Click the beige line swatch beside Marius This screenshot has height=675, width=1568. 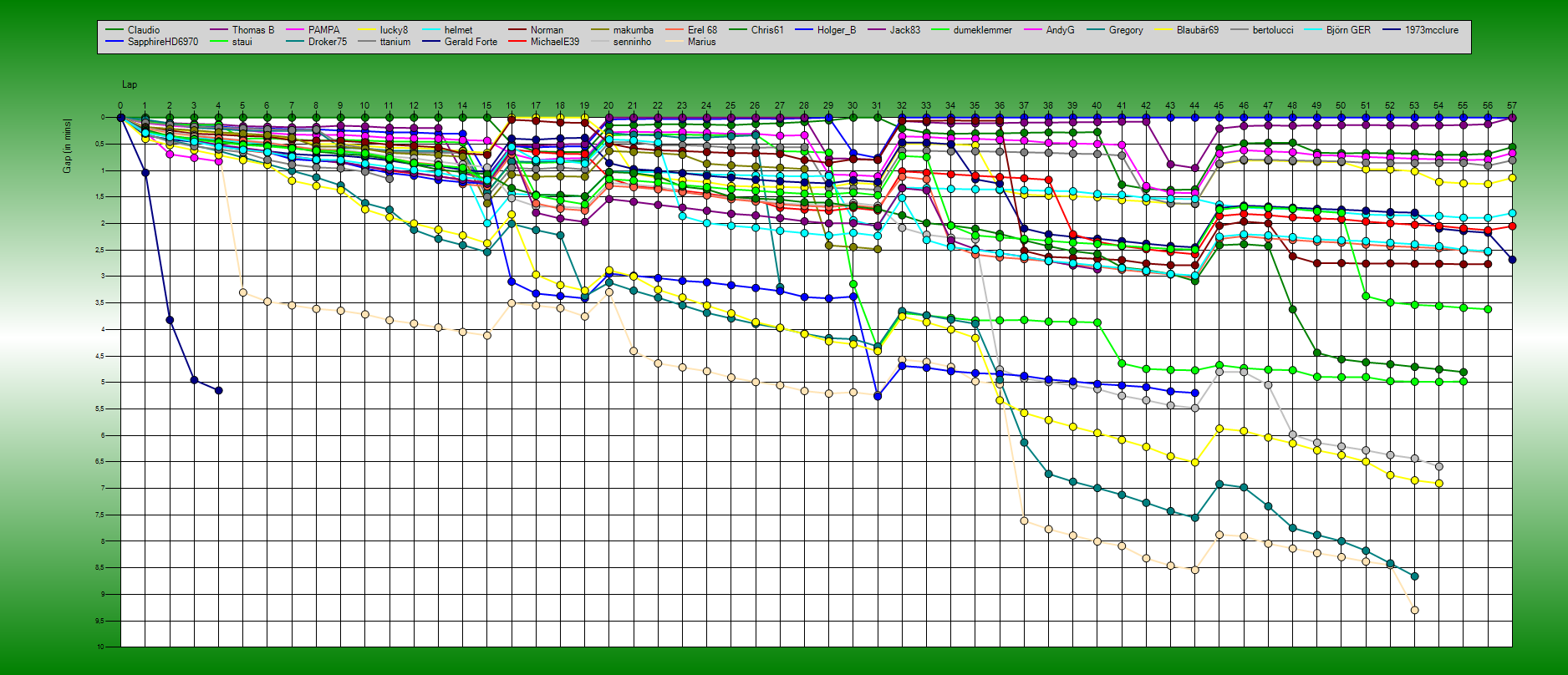point(674,42)
